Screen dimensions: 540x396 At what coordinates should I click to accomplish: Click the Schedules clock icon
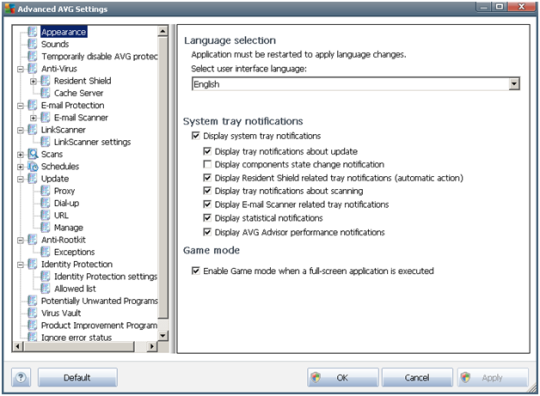pyautogui.click(x=33, y=166)
